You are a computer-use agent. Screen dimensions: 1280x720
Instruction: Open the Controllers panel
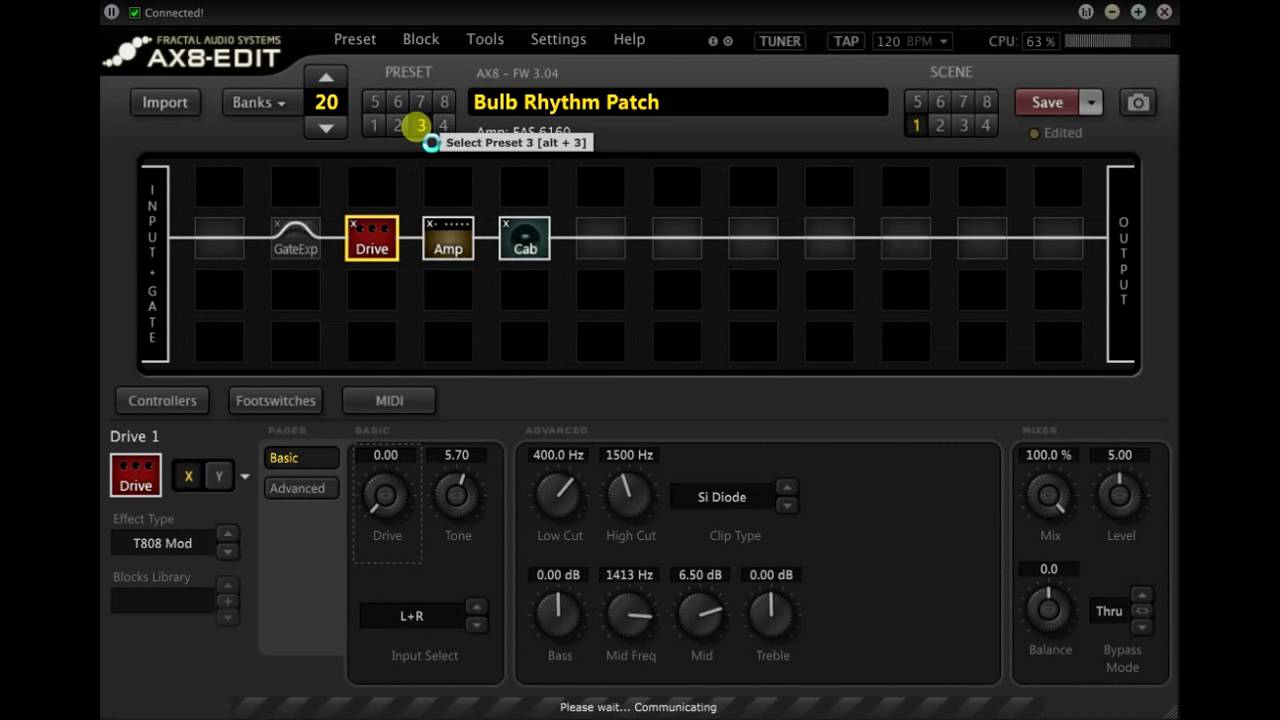tap(163, 400)
